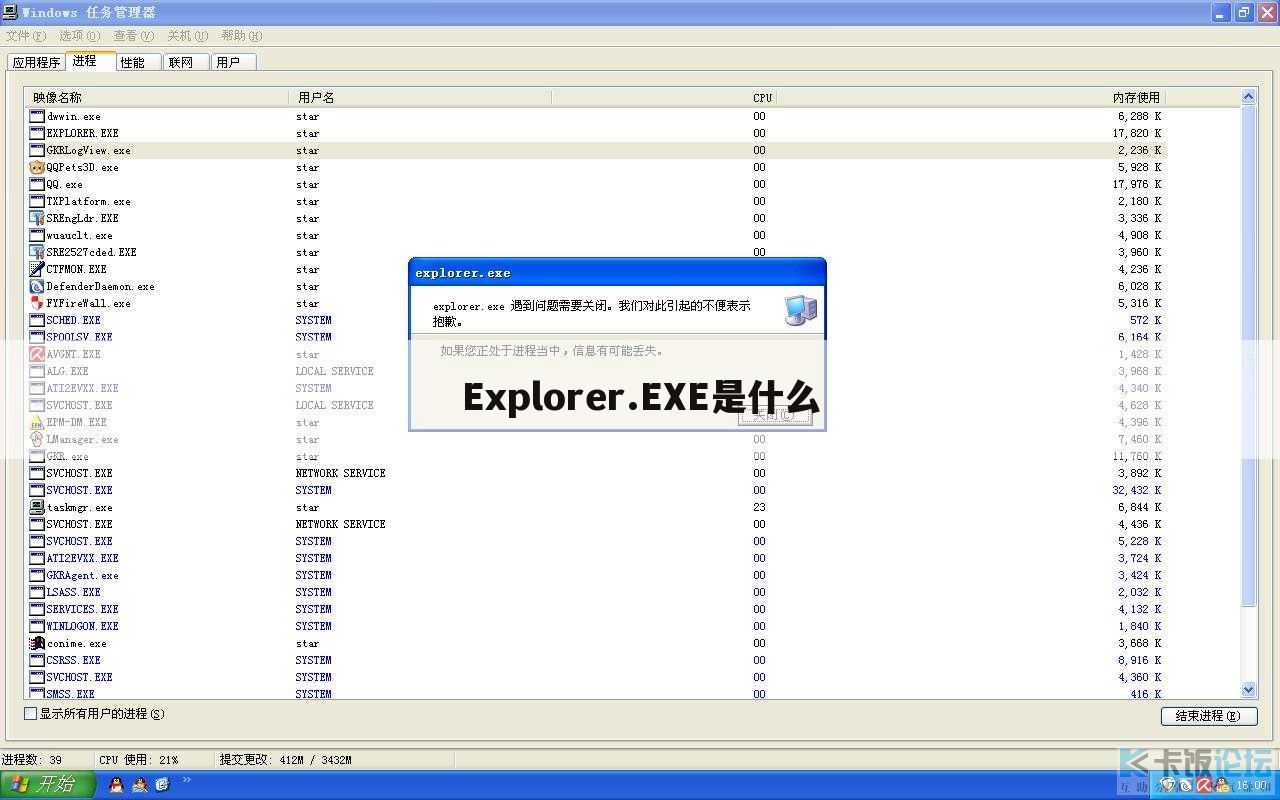The image size is (1280, 800).
Task: Click the SRE2527cded.EXE process icon
Action: [x=37, y=252]
